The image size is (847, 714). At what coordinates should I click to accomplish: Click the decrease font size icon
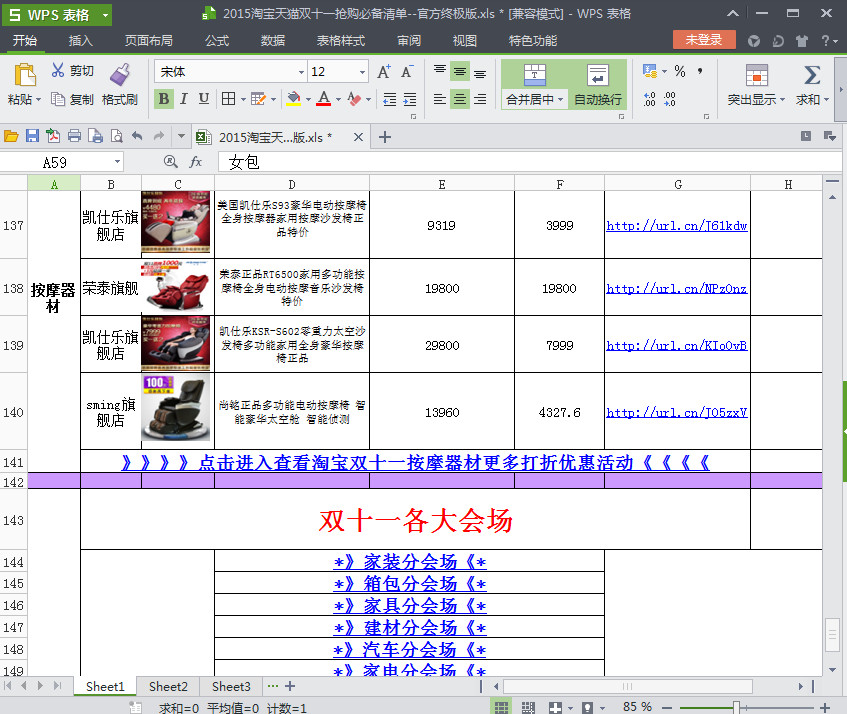tap(407, 71)
